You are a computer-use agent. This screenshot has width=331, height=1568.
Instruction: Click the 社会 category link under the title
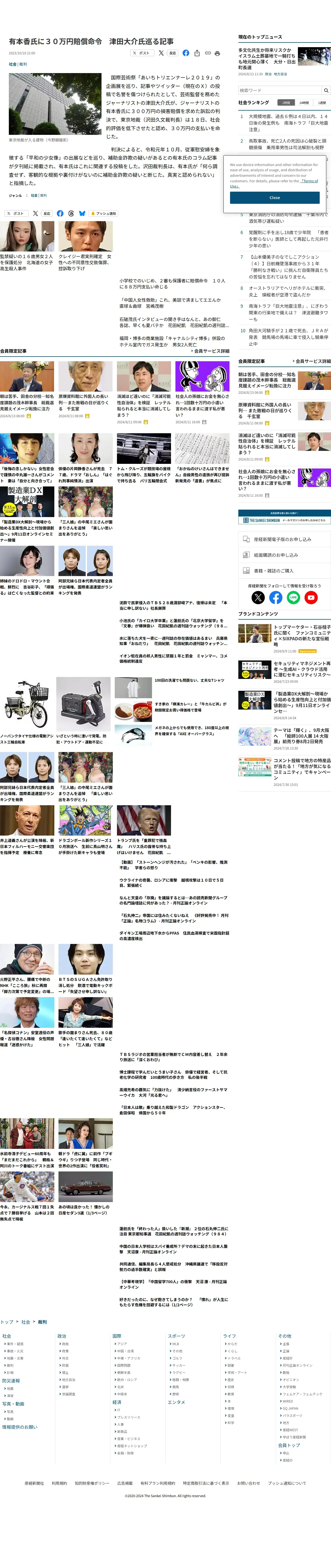(x=13, y=64)
